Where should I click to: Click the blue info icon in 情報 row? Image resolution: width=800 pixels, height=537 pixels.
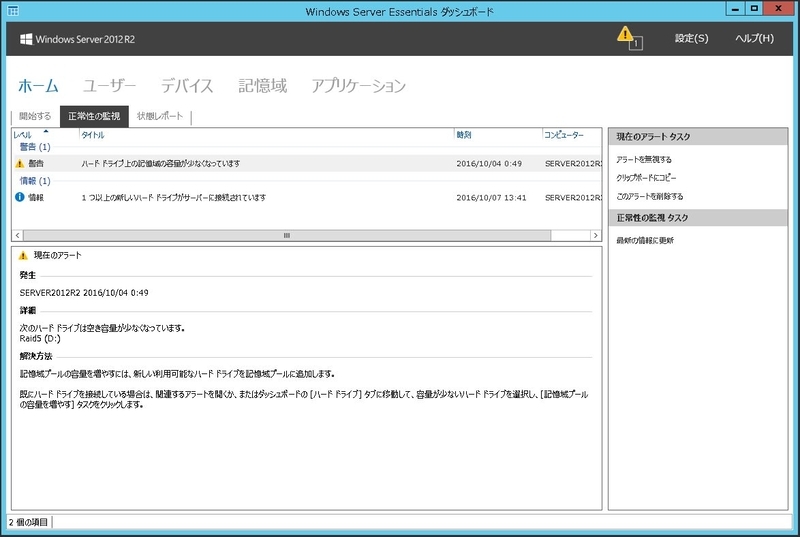[19, 197]
